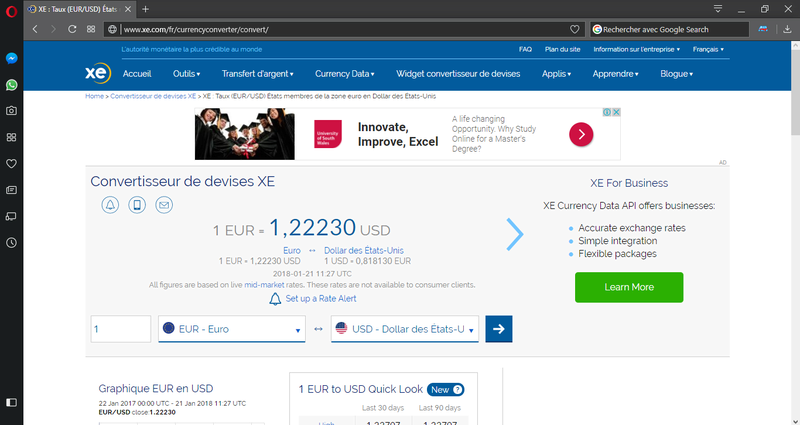Click Home in the breadcrumb
The height and width of the screenshot is (425, 800).
click(94, 96)
